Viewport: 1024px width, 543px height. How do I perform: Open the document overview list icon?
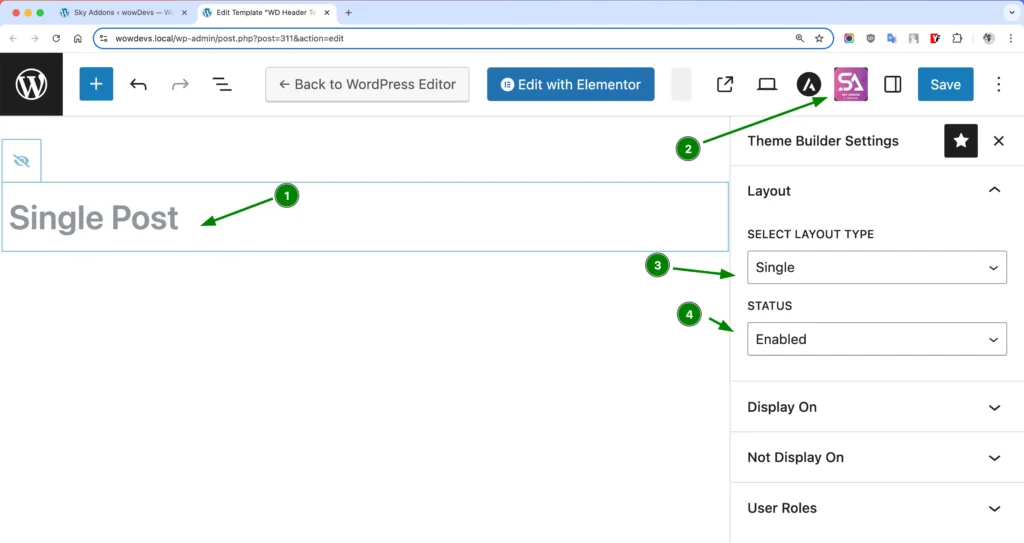222,84
